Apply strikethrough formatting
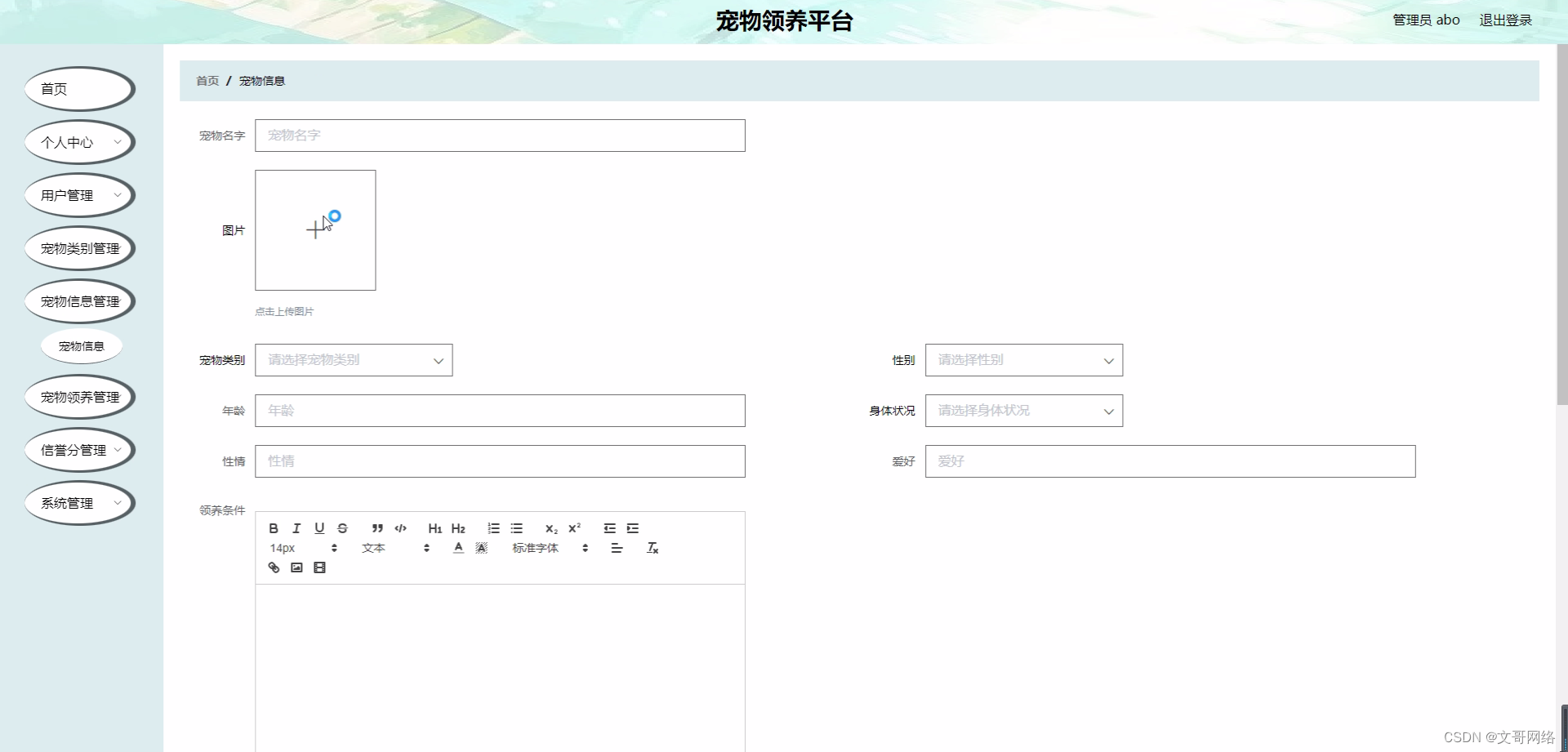 (x=342, y=528)
